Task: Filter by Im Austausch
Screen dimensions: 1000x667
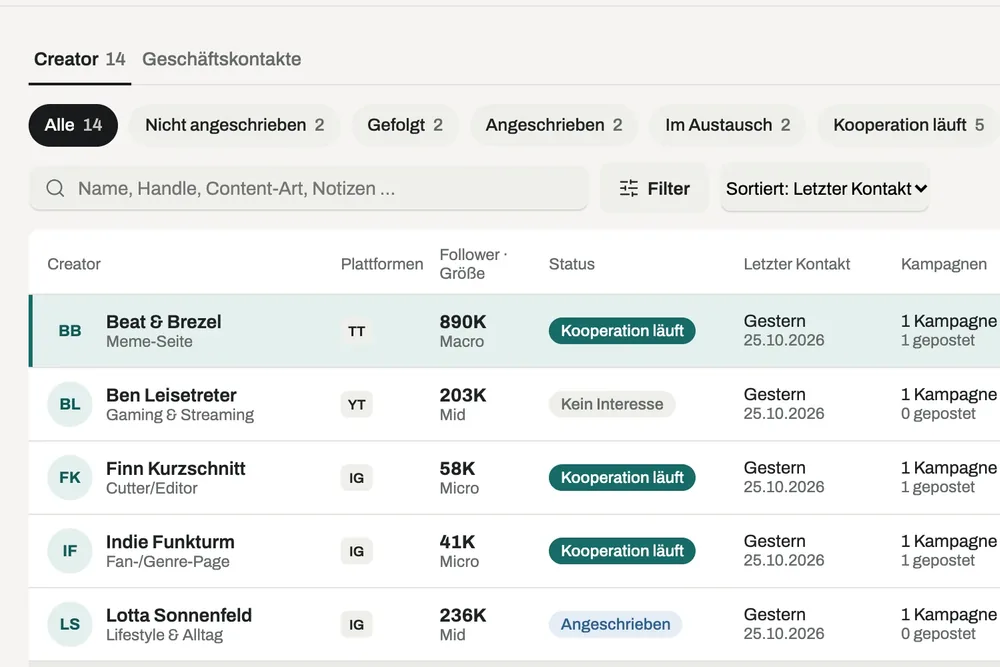Action: click(x=728, y=125)
